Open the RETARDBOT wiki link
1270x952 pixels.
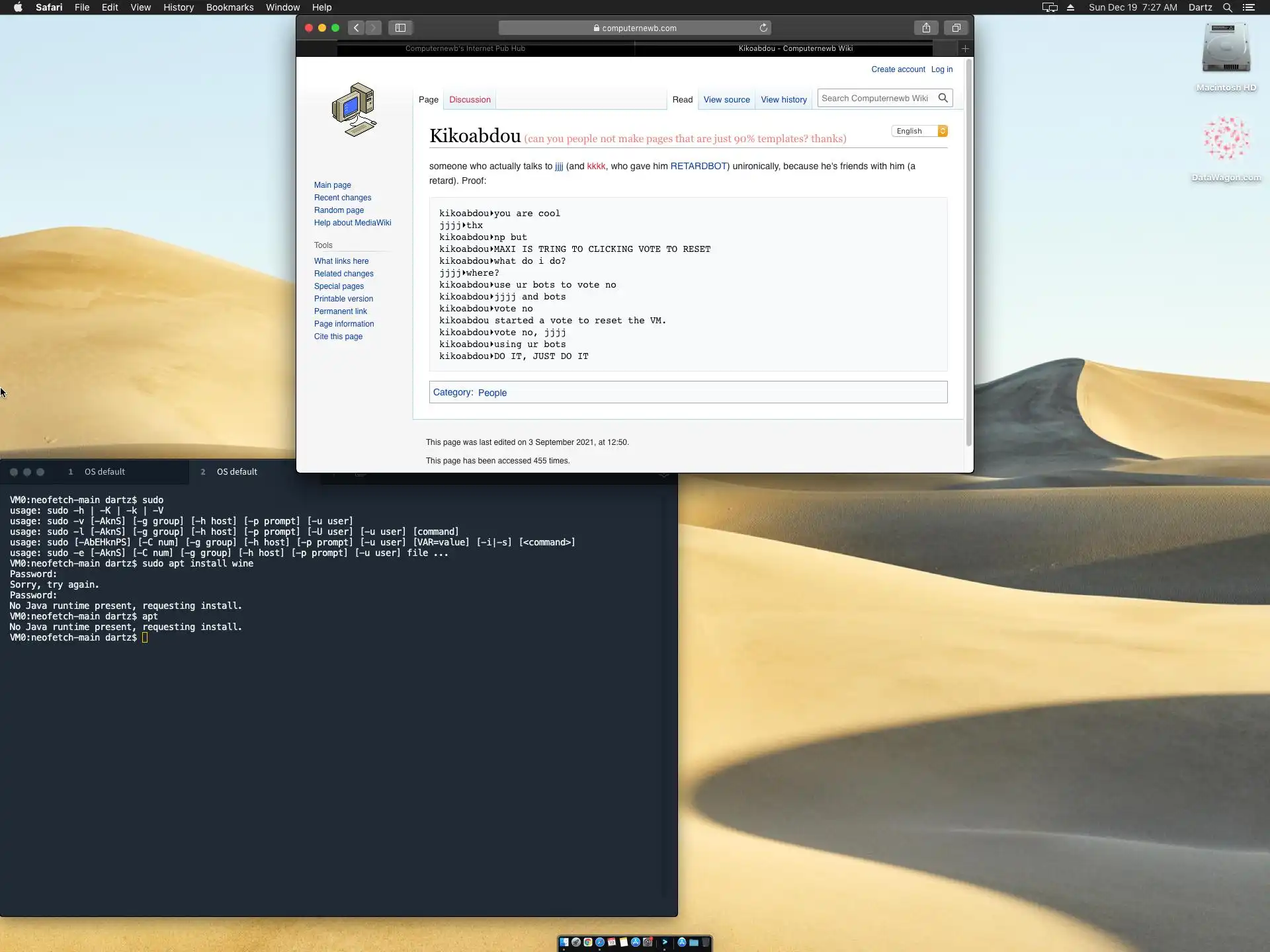pos(698,166)
